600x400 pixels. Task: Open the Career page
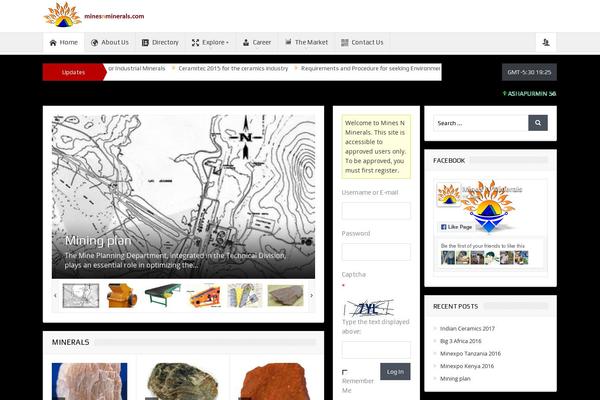[x=257, y=42]
